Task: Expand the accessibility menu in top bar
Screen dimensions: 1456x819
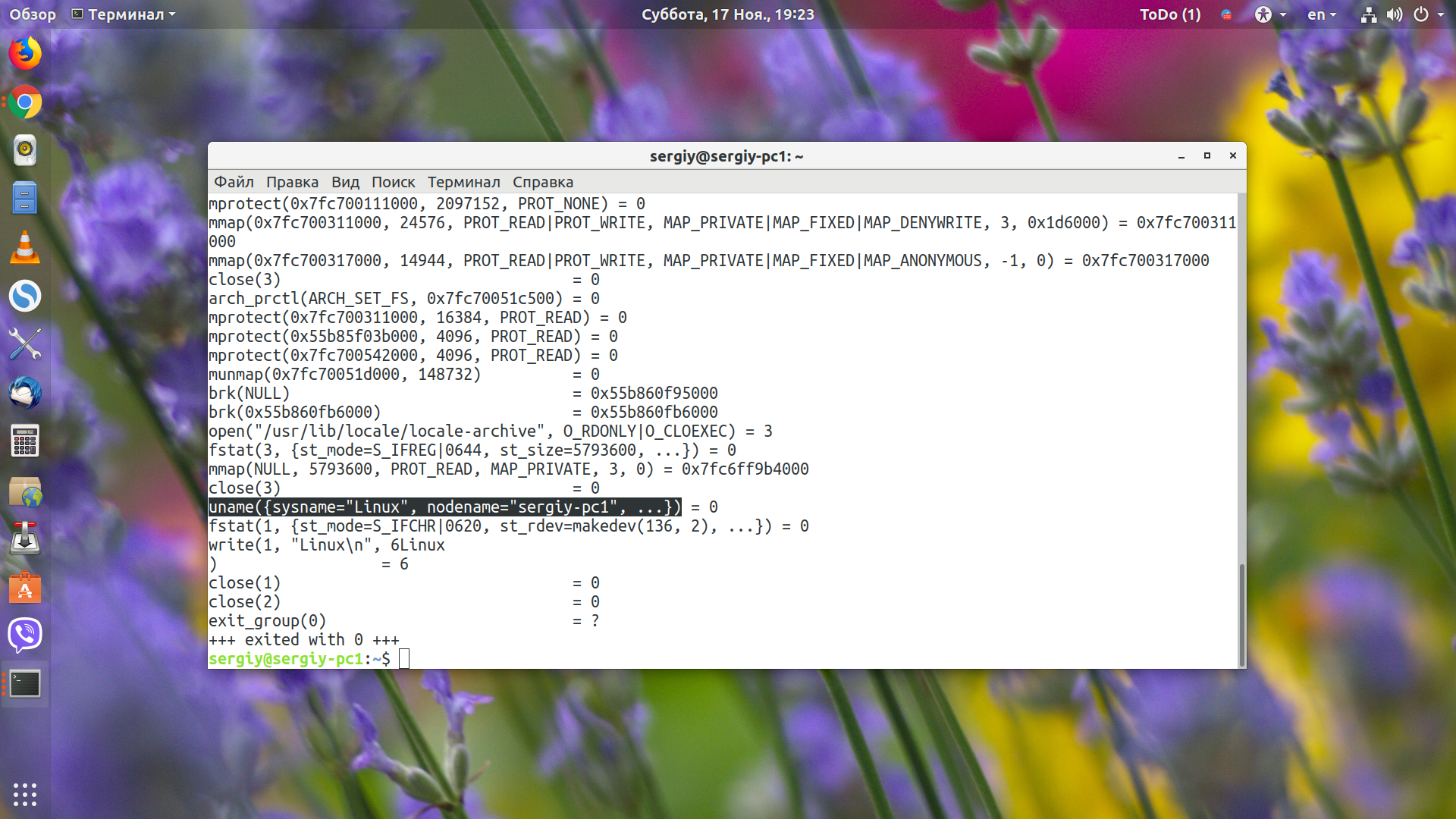Action: click(1270, 14)
